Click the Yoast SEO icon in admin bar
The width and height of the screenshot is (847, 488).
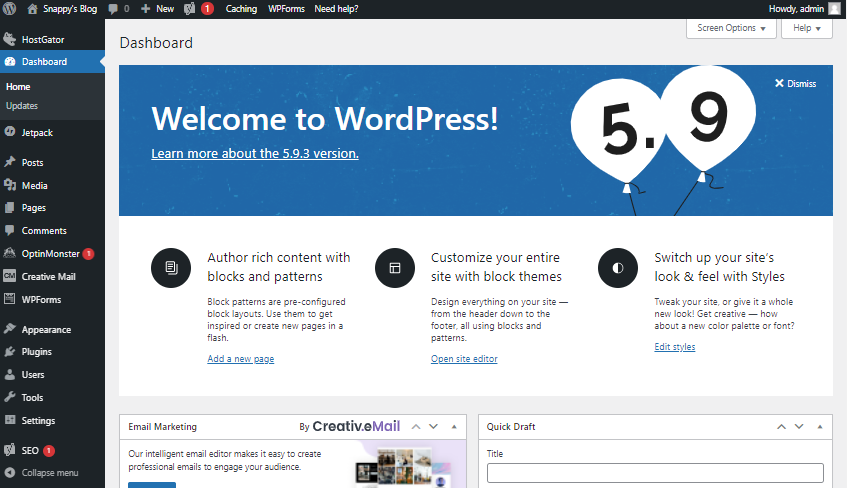tap(190, 8)
